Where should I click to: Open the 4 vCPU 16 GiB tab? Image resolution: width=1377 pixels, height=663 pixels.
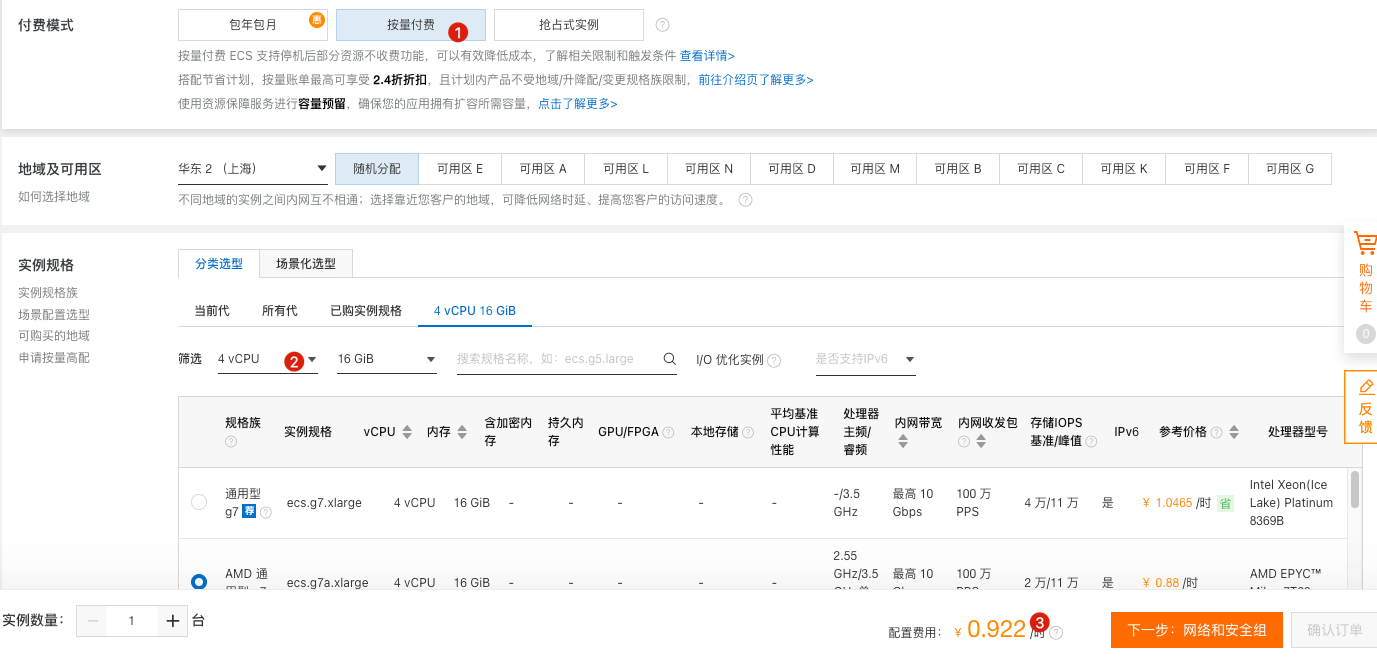click(x=475, y=311)
